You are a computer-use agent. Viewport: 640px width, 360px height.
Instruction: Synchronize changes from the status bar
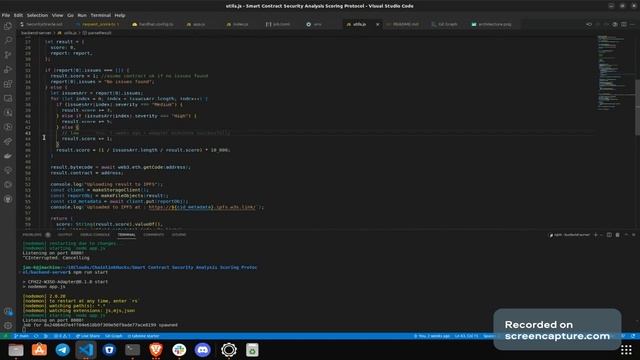pos(36,336)
